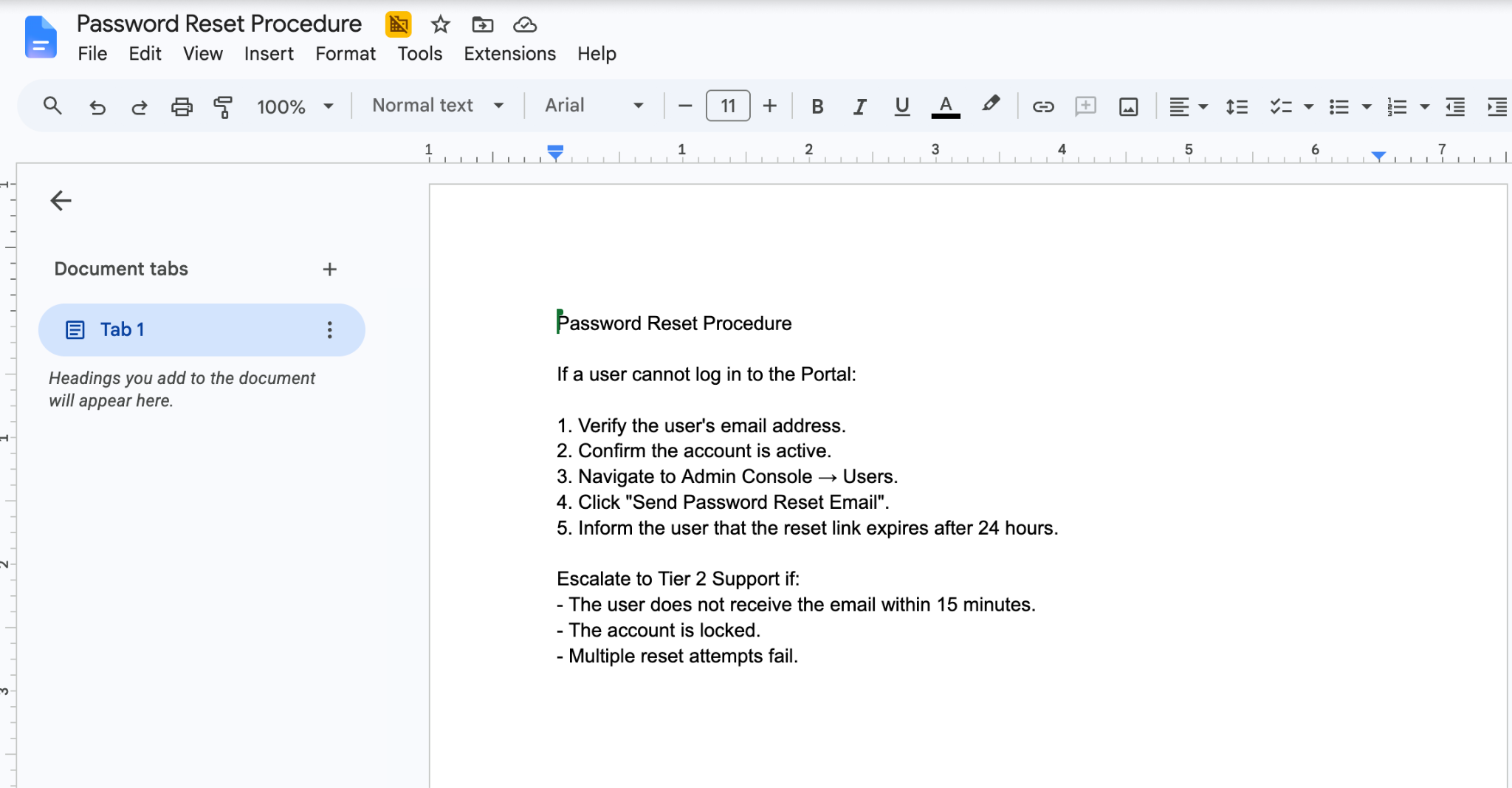Decrease the paragraph indent
The width and height of the screenshot is (1512, 788).
1455,107
